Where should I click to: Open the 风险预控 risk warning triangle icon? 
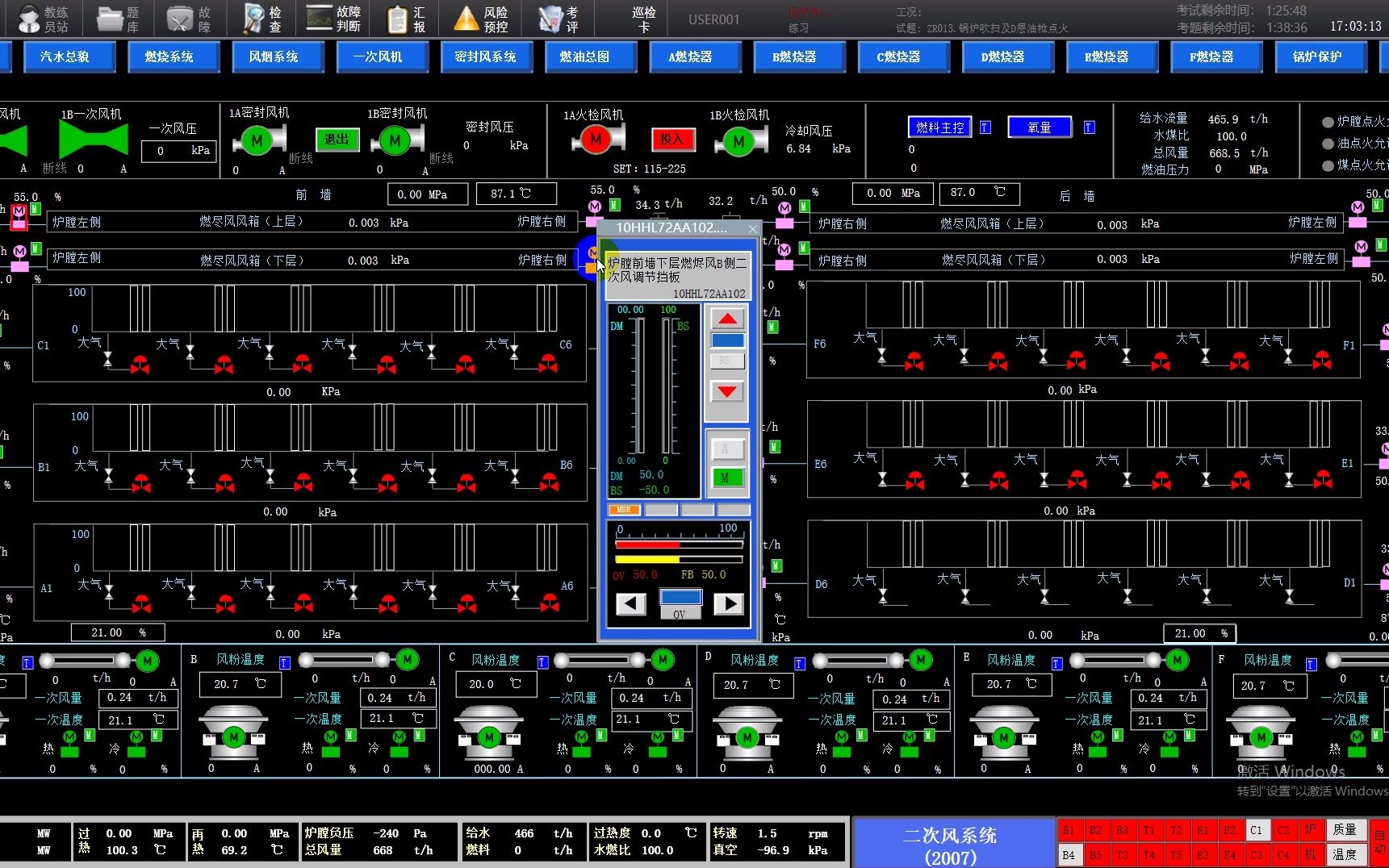click(x=466, y=18)
